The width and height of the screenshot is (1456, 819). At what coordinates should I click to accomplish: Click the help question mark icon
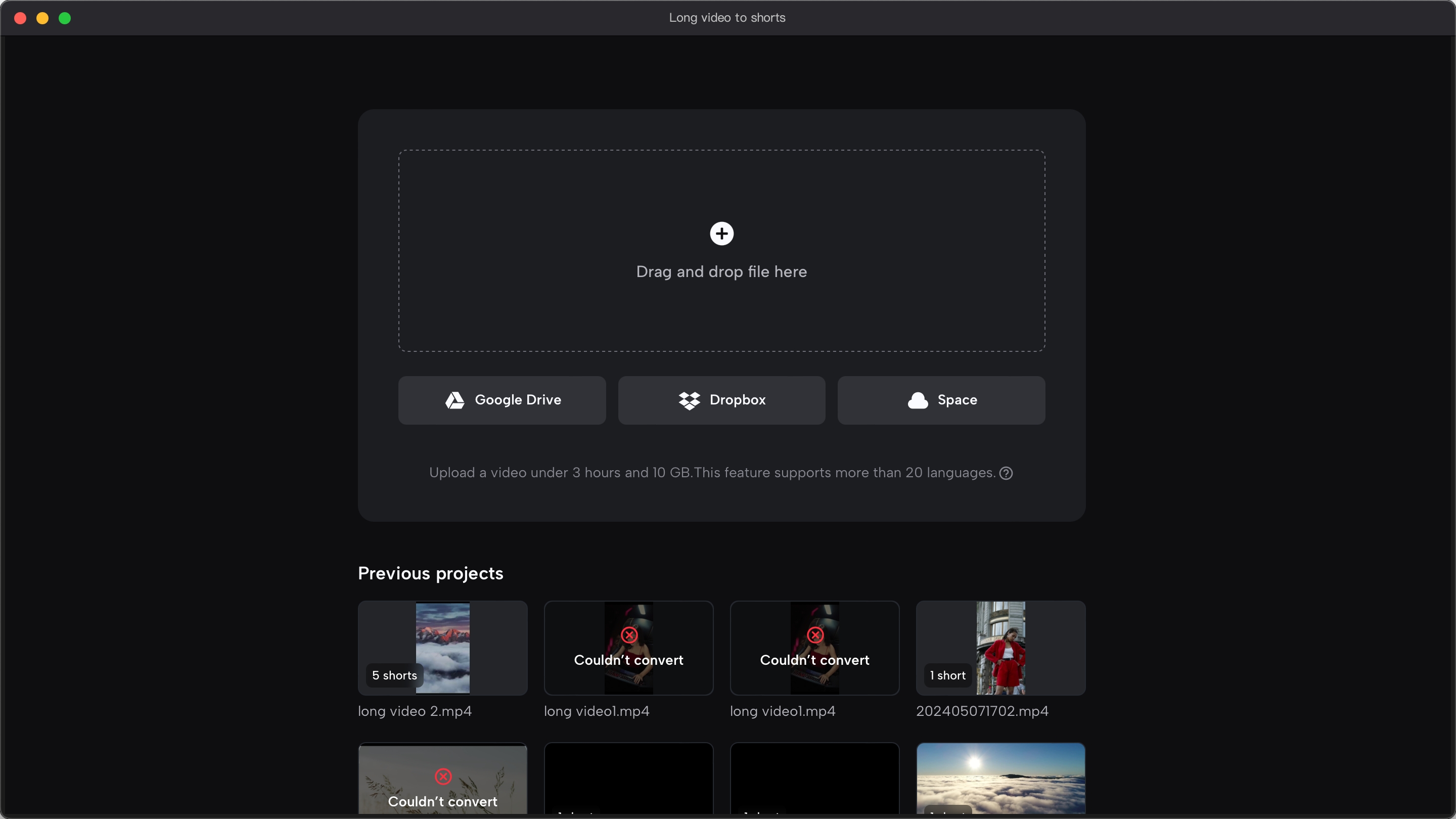click(1006, 473)
